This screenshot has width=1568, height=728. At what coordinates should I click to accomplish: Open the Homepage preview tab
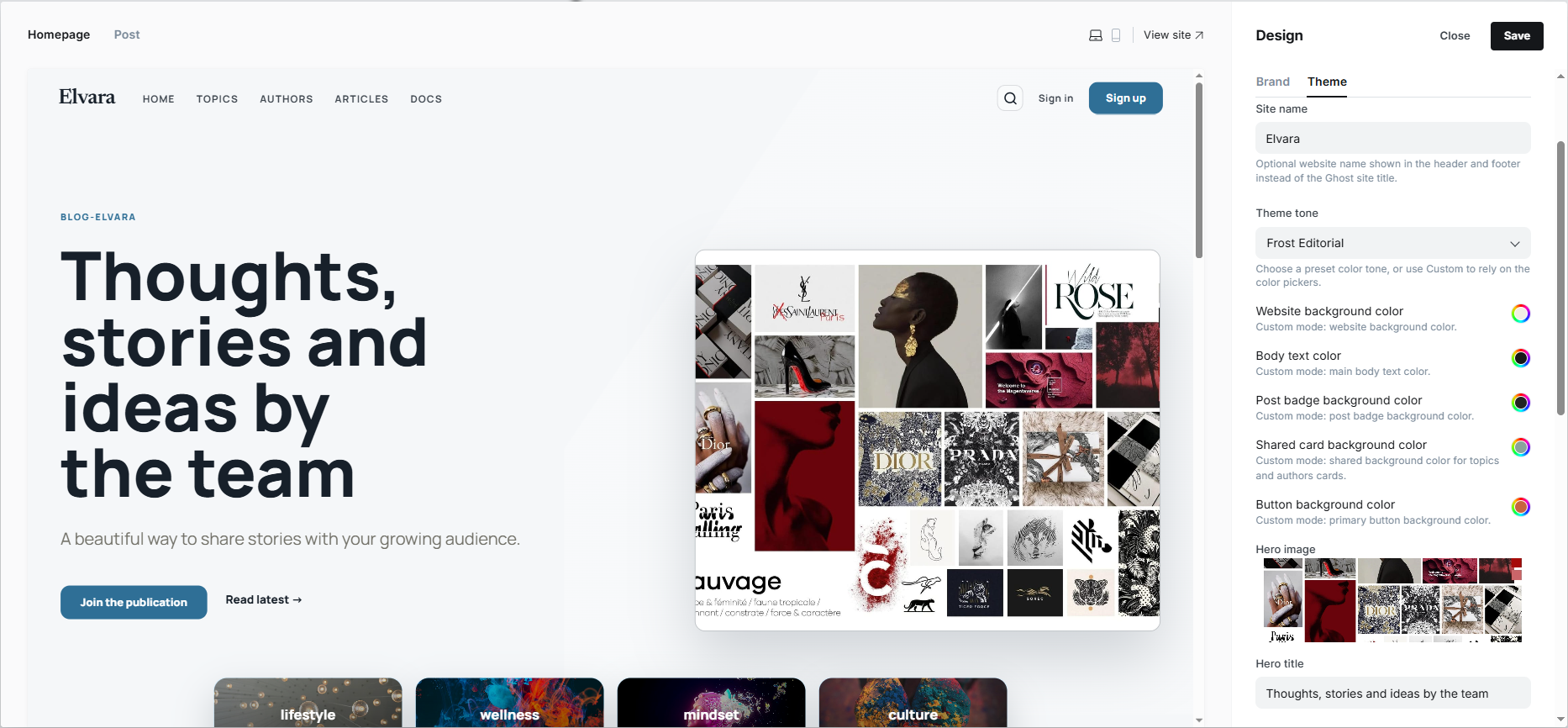pyautogui.click(x=59, y=34)
